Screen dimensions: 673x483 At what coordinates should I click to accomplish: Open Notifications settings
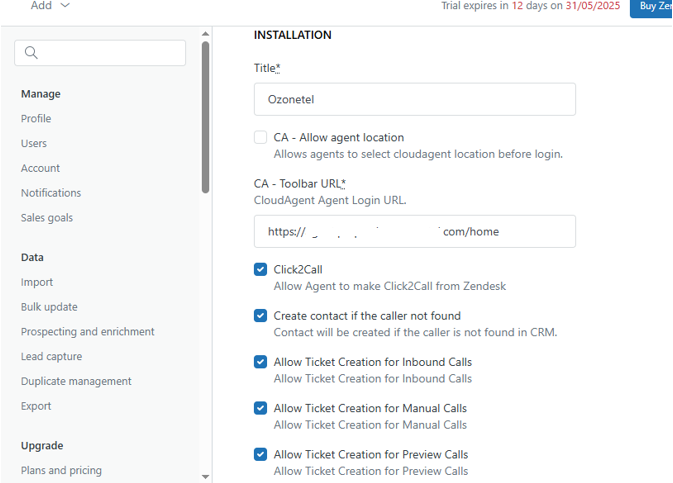[51, 193]
